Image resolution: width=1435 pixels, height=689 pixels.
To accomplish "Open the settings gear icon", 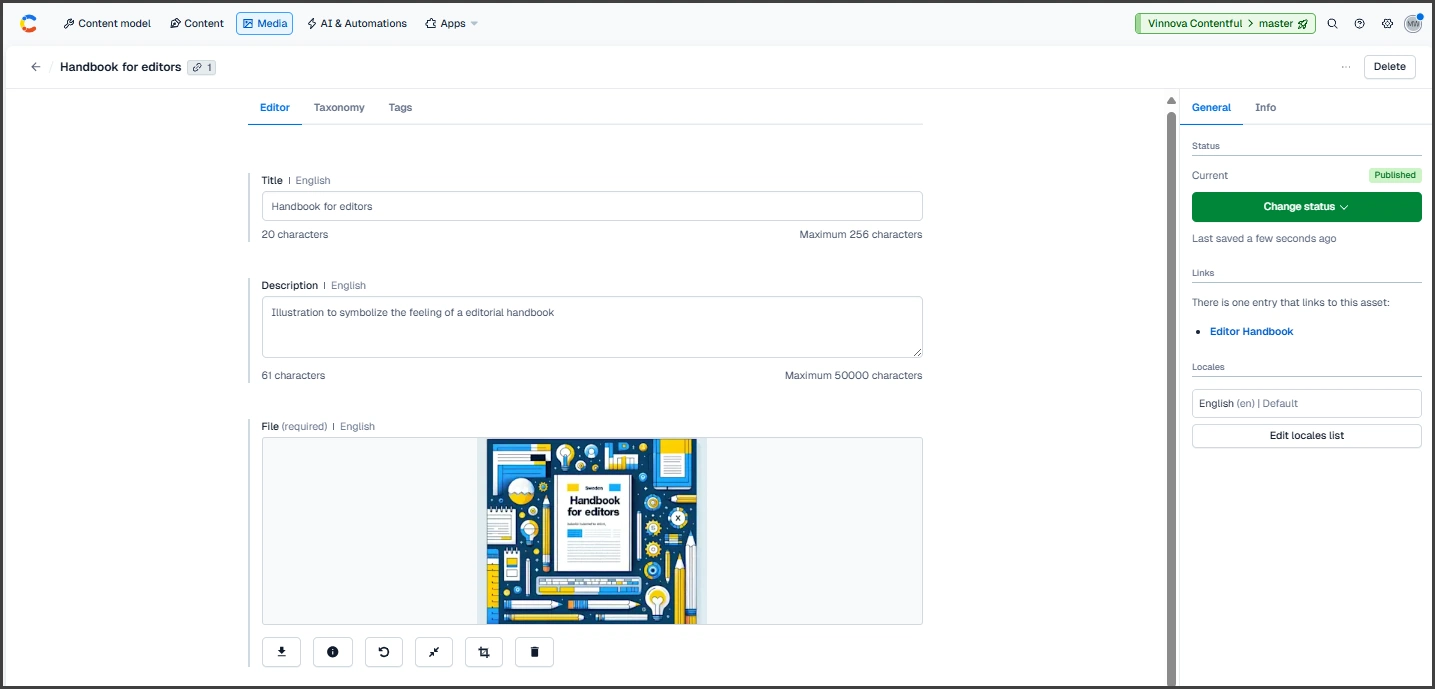I will (1387, 23).
